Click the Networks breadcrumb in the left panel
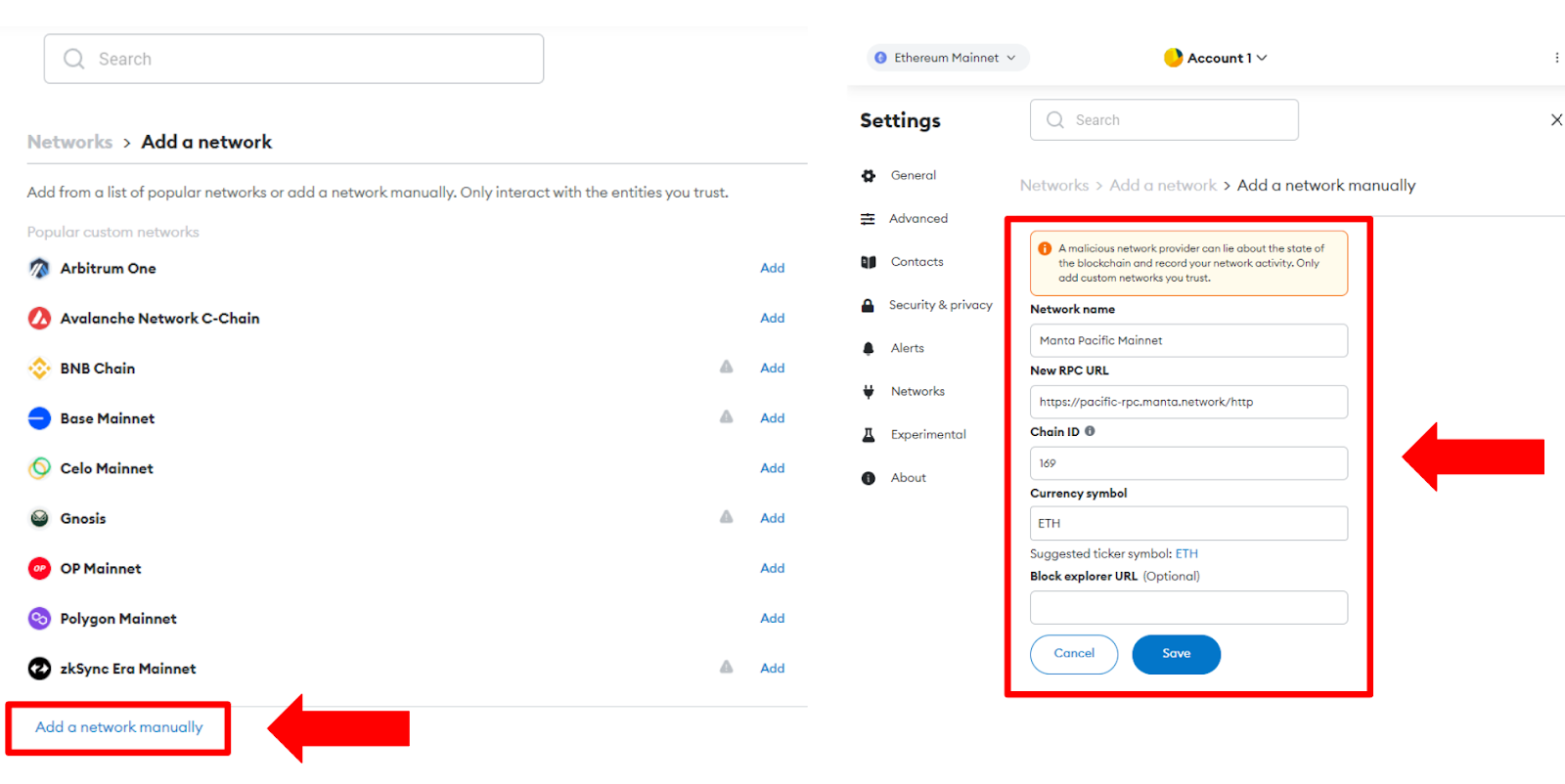 pos(69,142)
